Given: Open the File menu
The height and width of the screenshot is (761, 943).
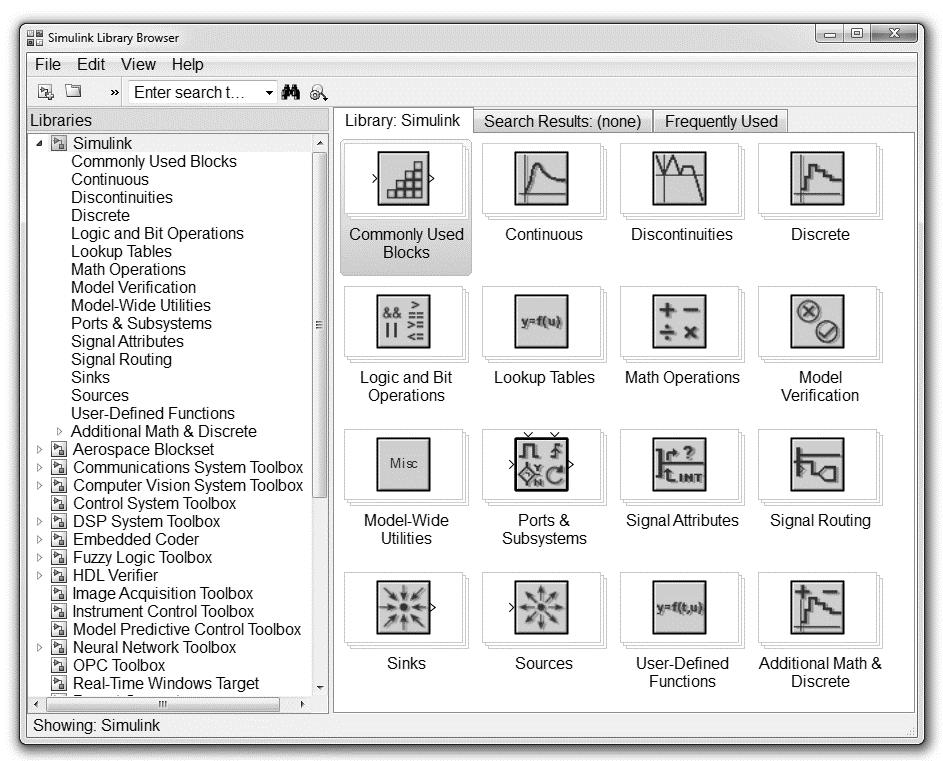Looking at the screenshot, I should pyautogui.click(x=48, y=64).
